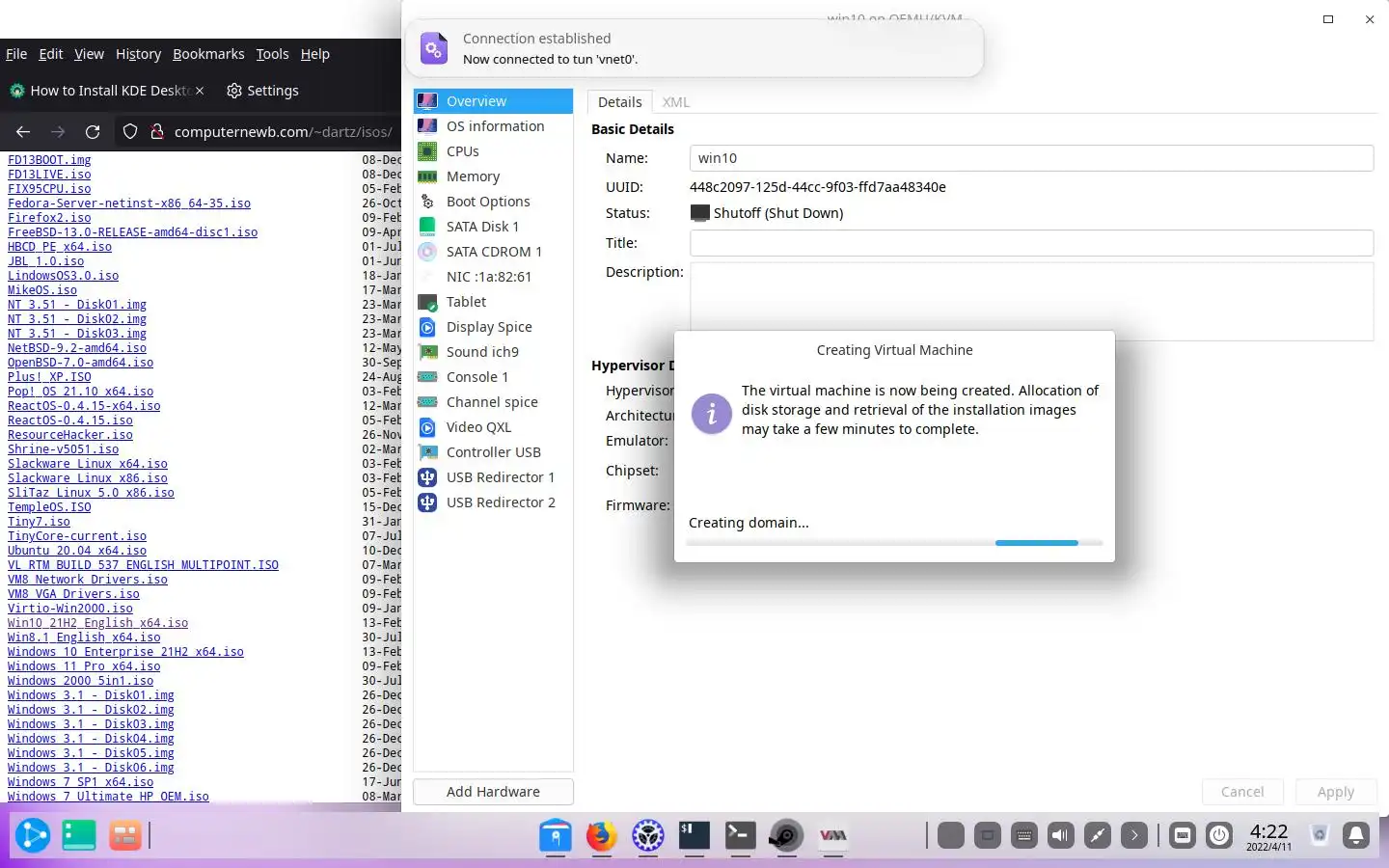1389x868 pixels.
Task: Select the Overview entry in hardware list
Action: tap(493, 101)
